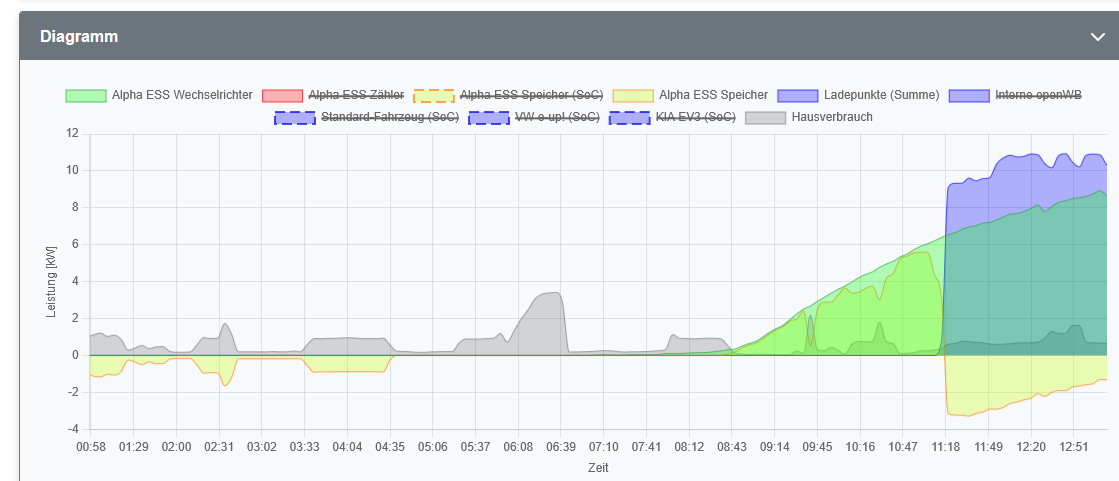The image size is (1119, 481).
Task: Toggle Alpha ESS Speicher legend label
Action: 714,95
